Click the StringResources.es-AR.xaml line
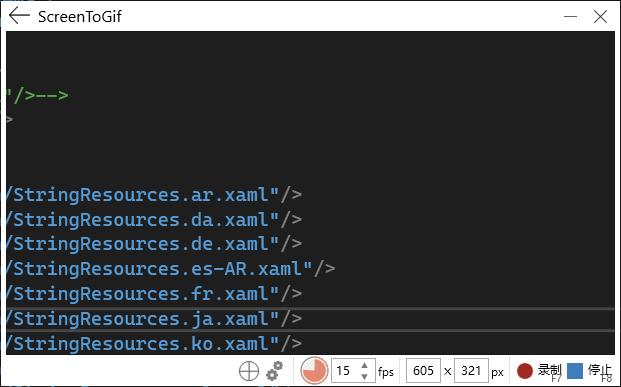 pyautogui.click(x=171, y=269)
